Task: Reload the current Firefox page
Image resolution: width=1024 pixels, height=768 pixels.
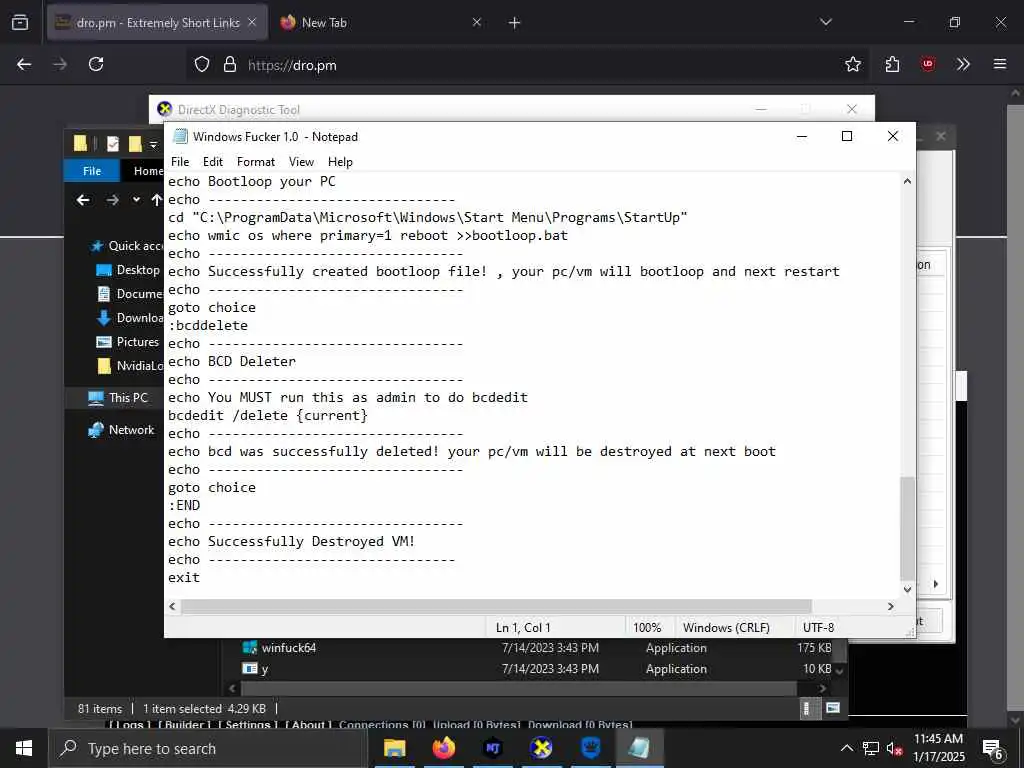Action: [x=96, y=64]
